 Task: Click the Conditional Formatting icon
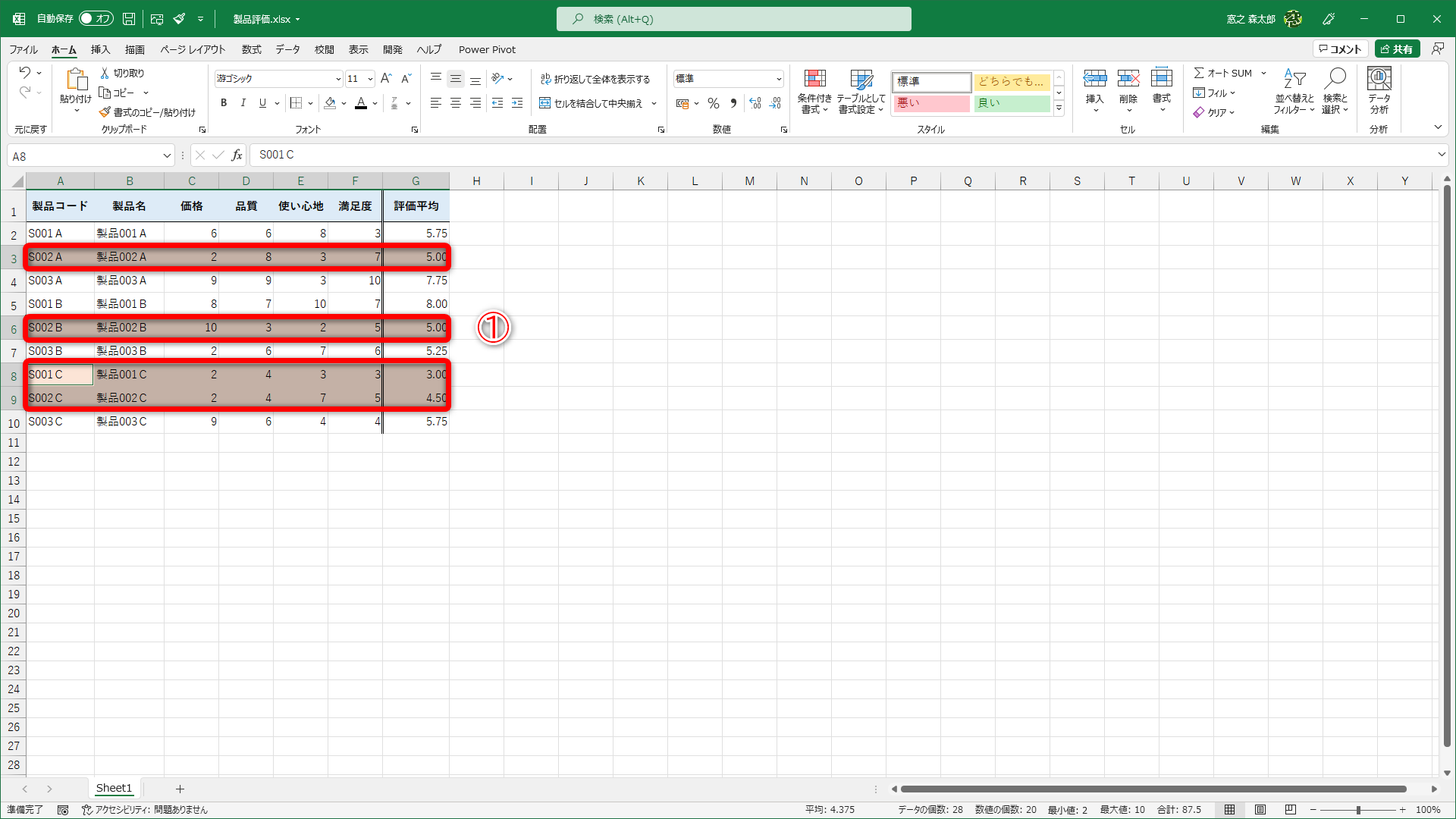814,79
